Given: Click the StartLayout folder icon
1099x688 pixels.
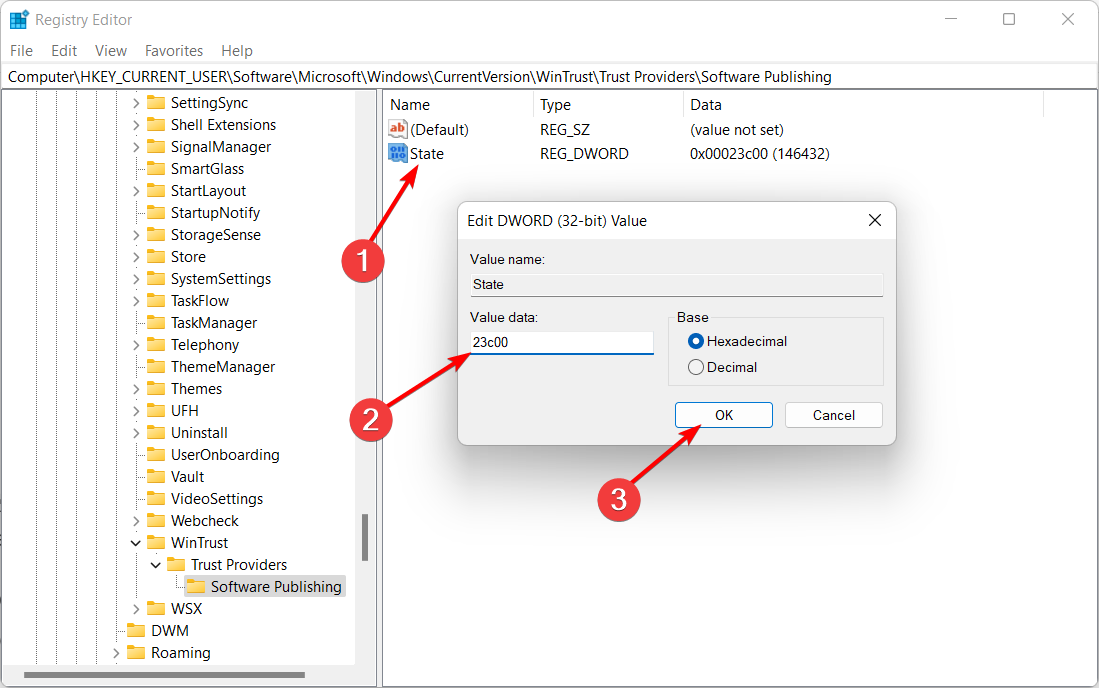Looking at the screenshot, I should coord(156,191).
